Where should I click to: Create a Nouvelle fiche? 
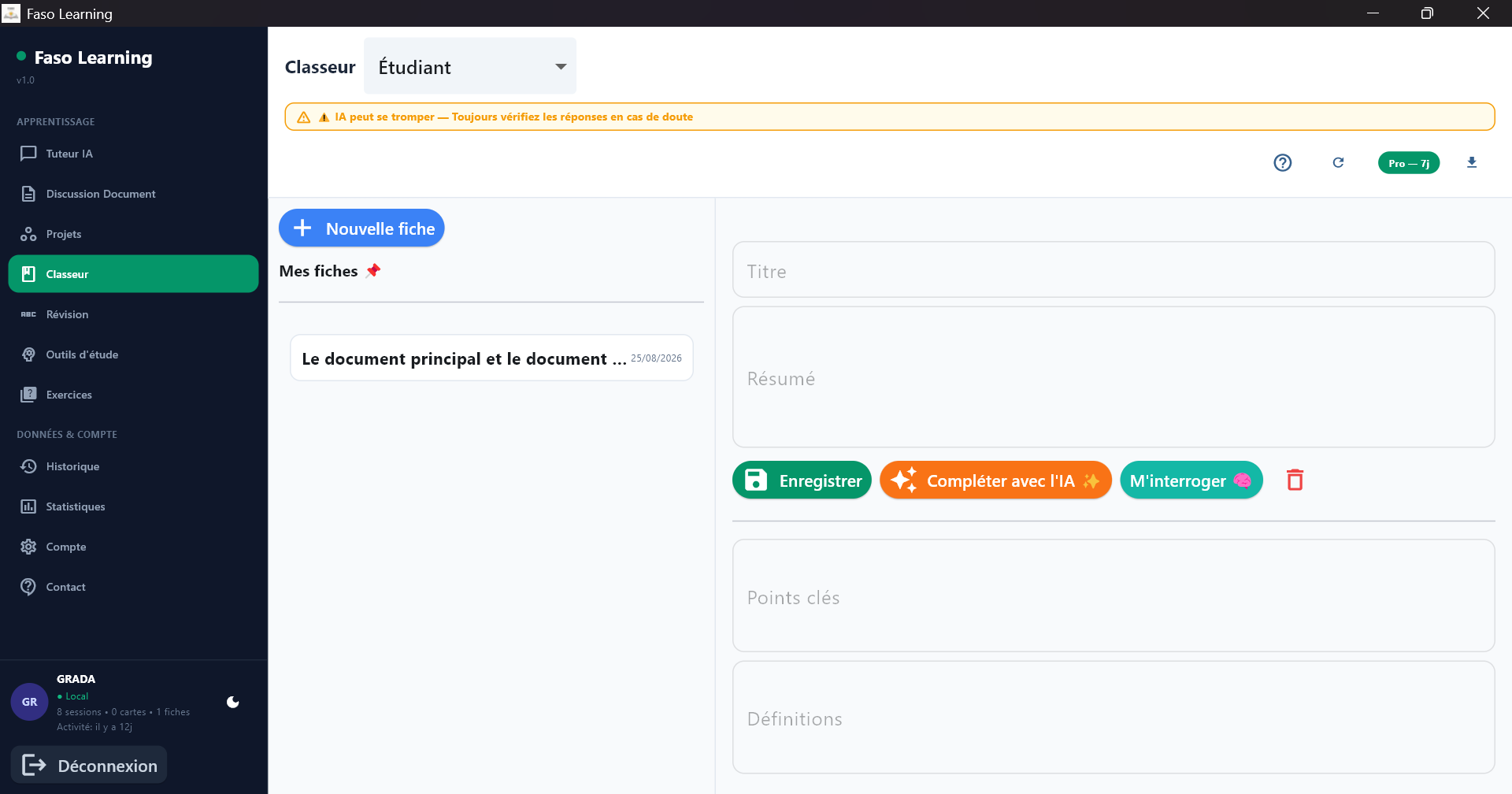tap(361, 228)
